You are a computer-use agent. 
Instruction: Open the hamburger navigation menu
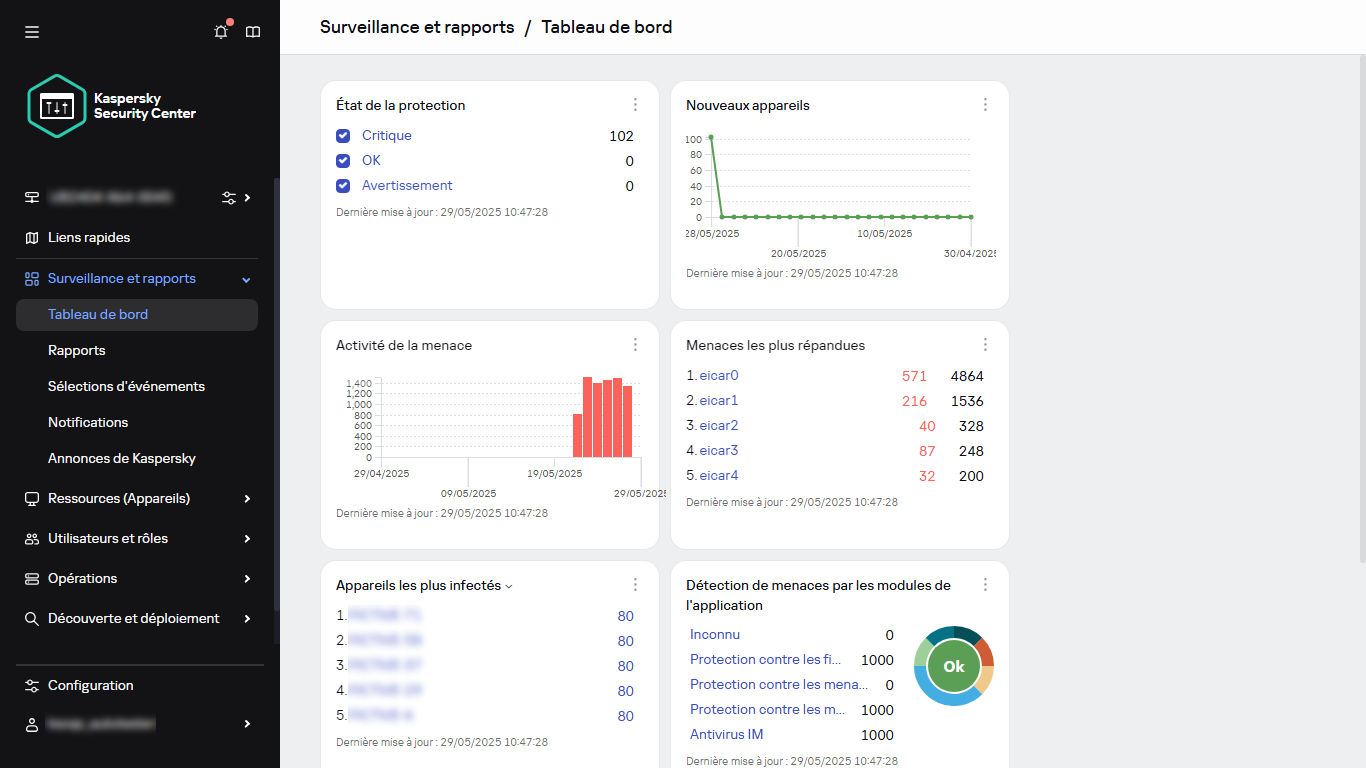(x=31, y=31)
